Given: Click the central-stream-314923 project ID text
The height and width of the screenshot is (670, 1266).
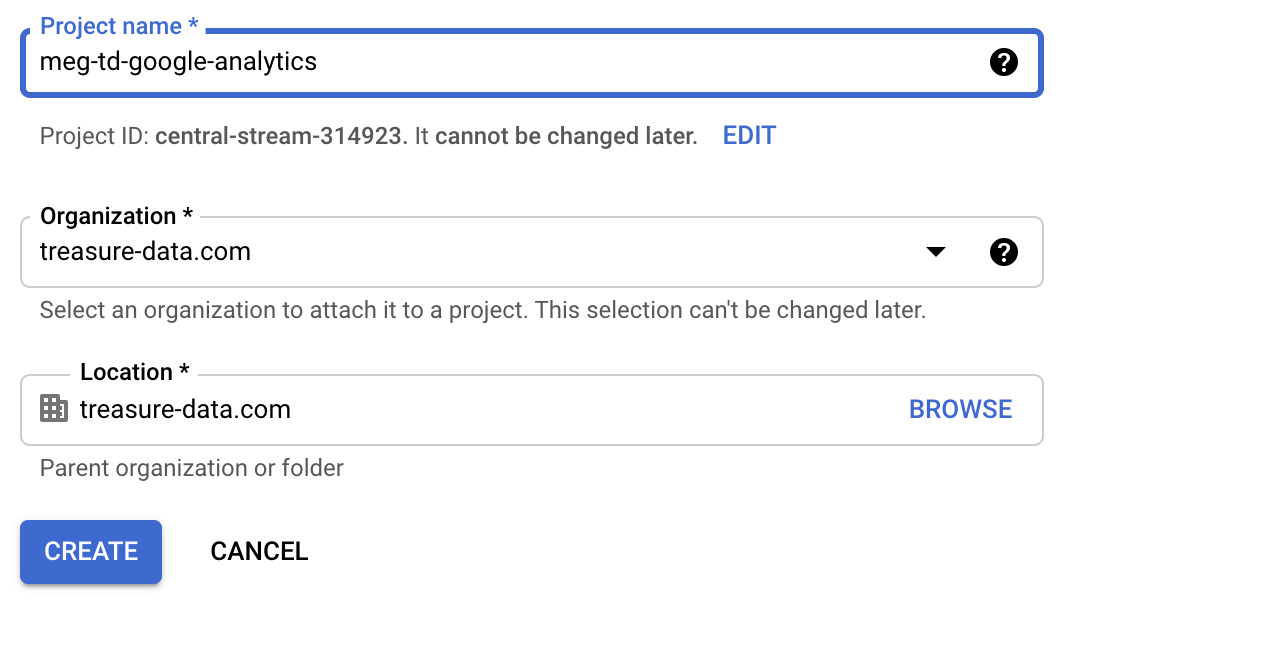Looking at the screenshot, I should [x=281, y=137].
